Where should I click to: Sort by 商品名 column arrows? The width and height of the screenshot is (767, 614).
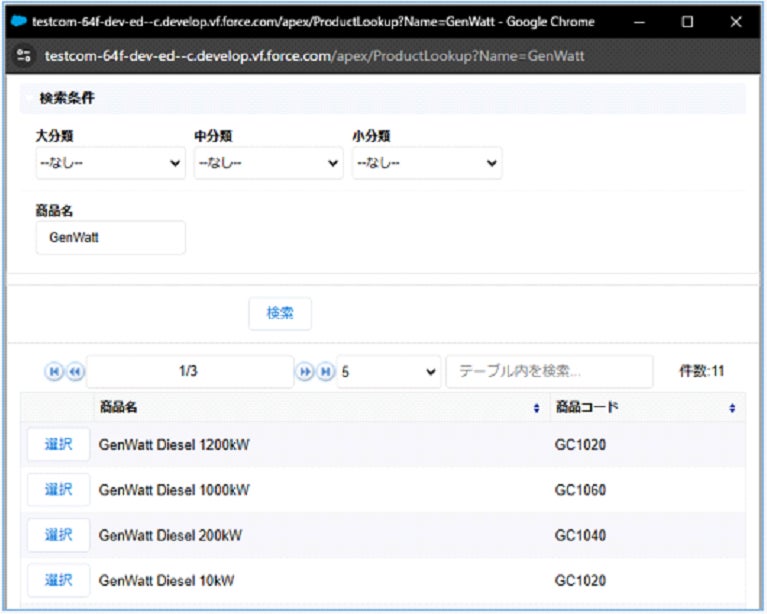(537, 408)
